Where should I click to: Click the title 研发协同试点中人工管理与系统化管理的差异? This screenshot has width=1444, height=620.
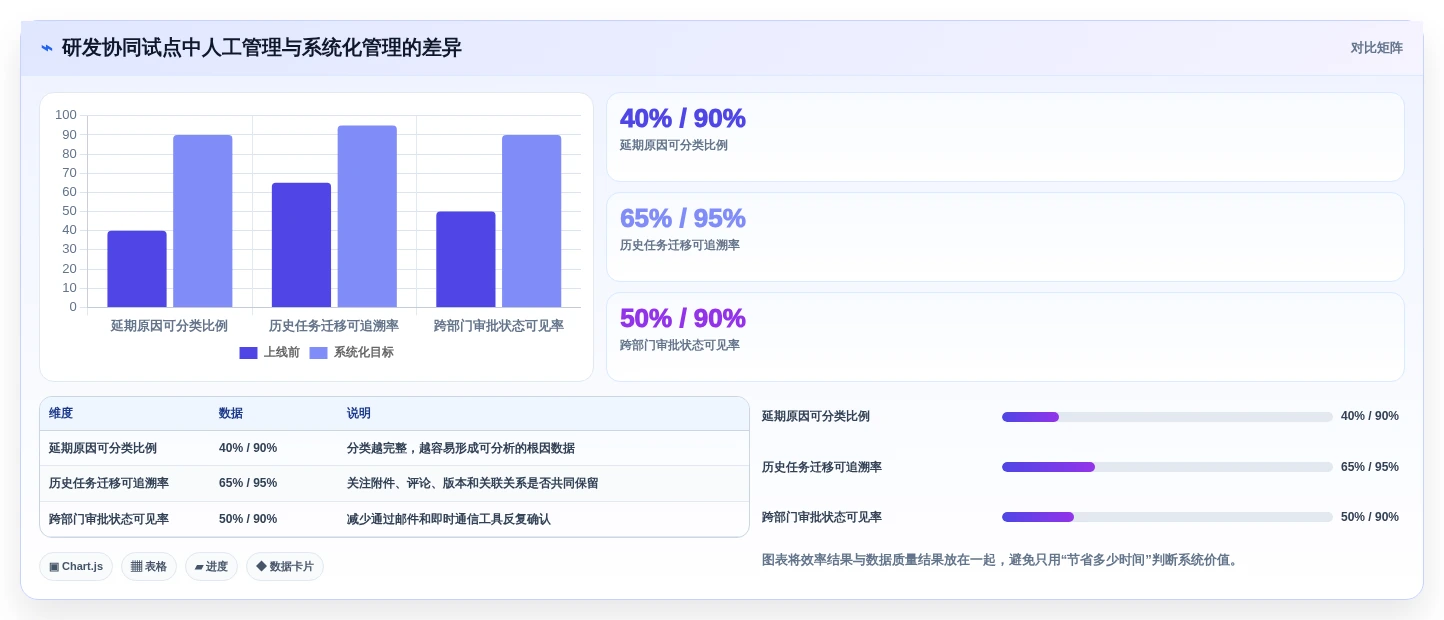(x=261, y=48)
